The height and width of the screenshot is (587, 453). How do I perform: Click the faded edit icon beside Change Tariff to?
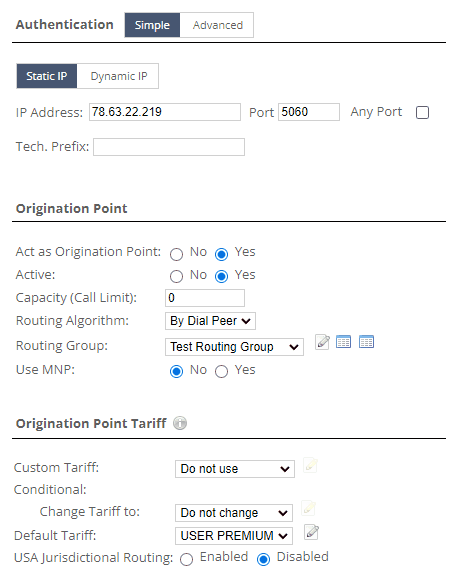pyautogui.click(x=308, y=508)
